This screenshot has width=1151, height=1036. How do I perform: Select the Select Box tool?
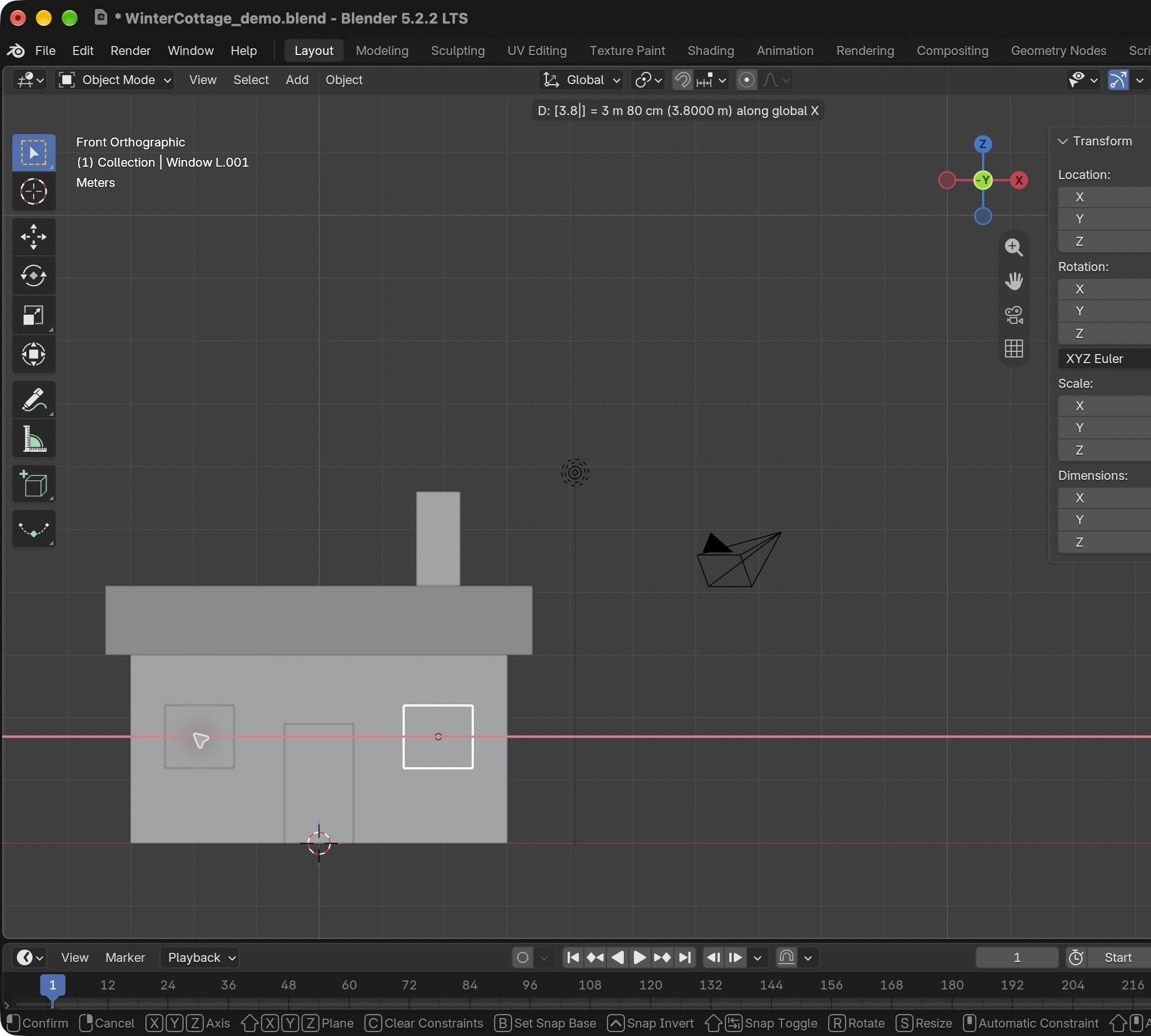point(34,153)
